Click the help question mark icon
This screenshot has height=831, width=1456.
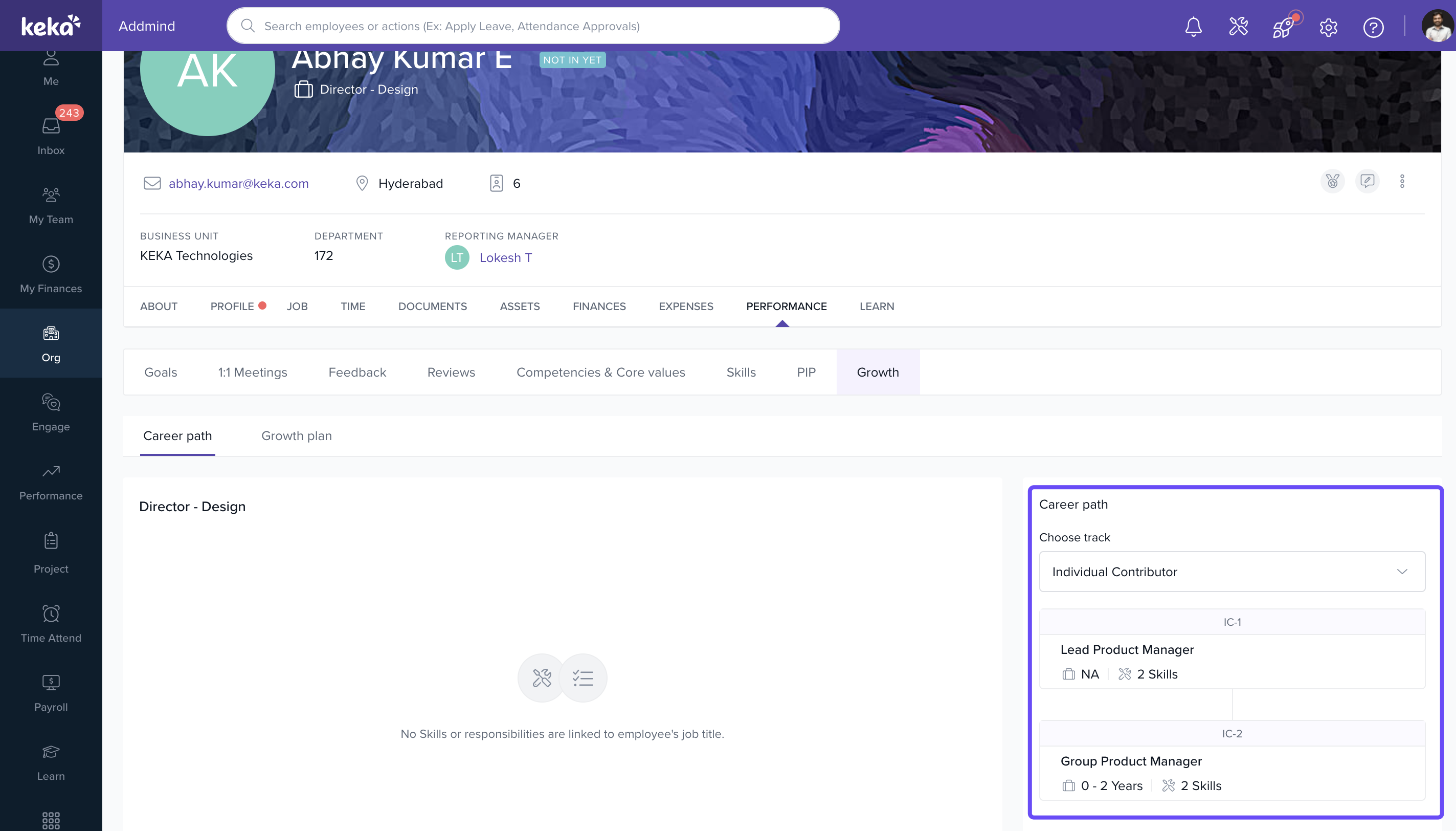click(1373, 27)
